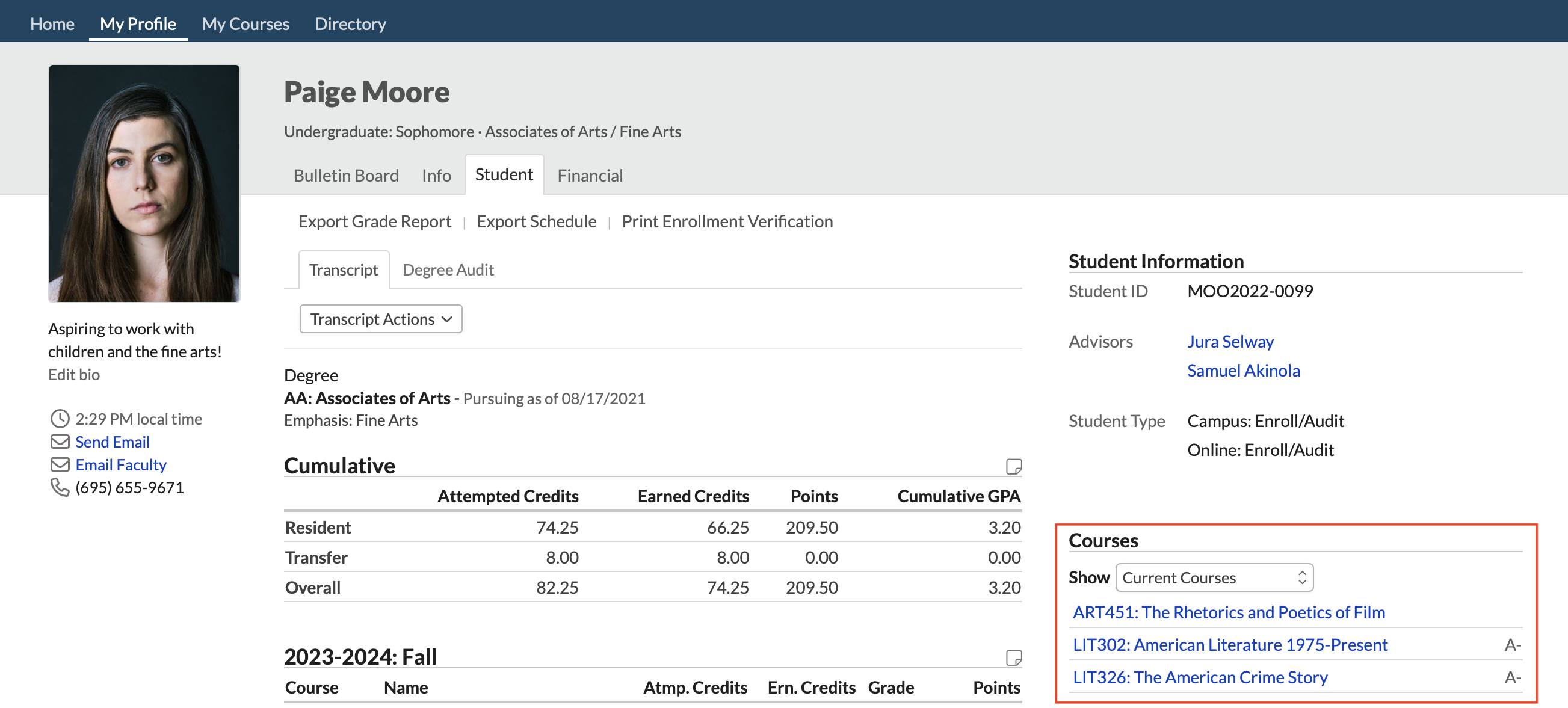Select the Bulletin Board tab
The height and width of the screenshot is (708, 1568).
[346, 175]
